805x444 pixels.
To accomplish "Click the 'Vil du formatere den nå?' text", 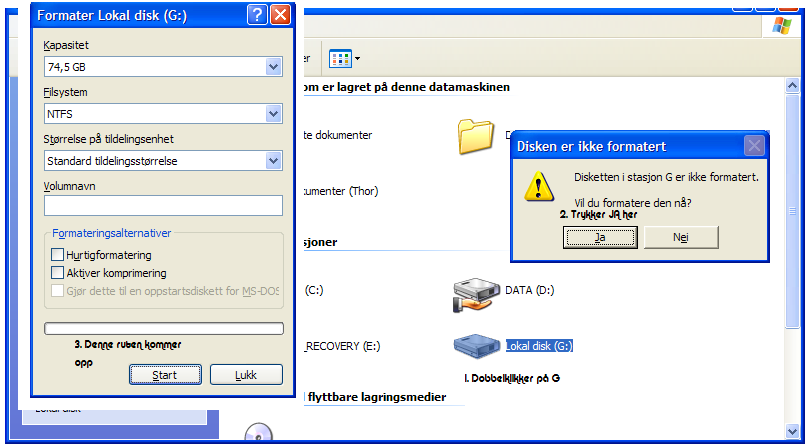I will pos(632,203).
